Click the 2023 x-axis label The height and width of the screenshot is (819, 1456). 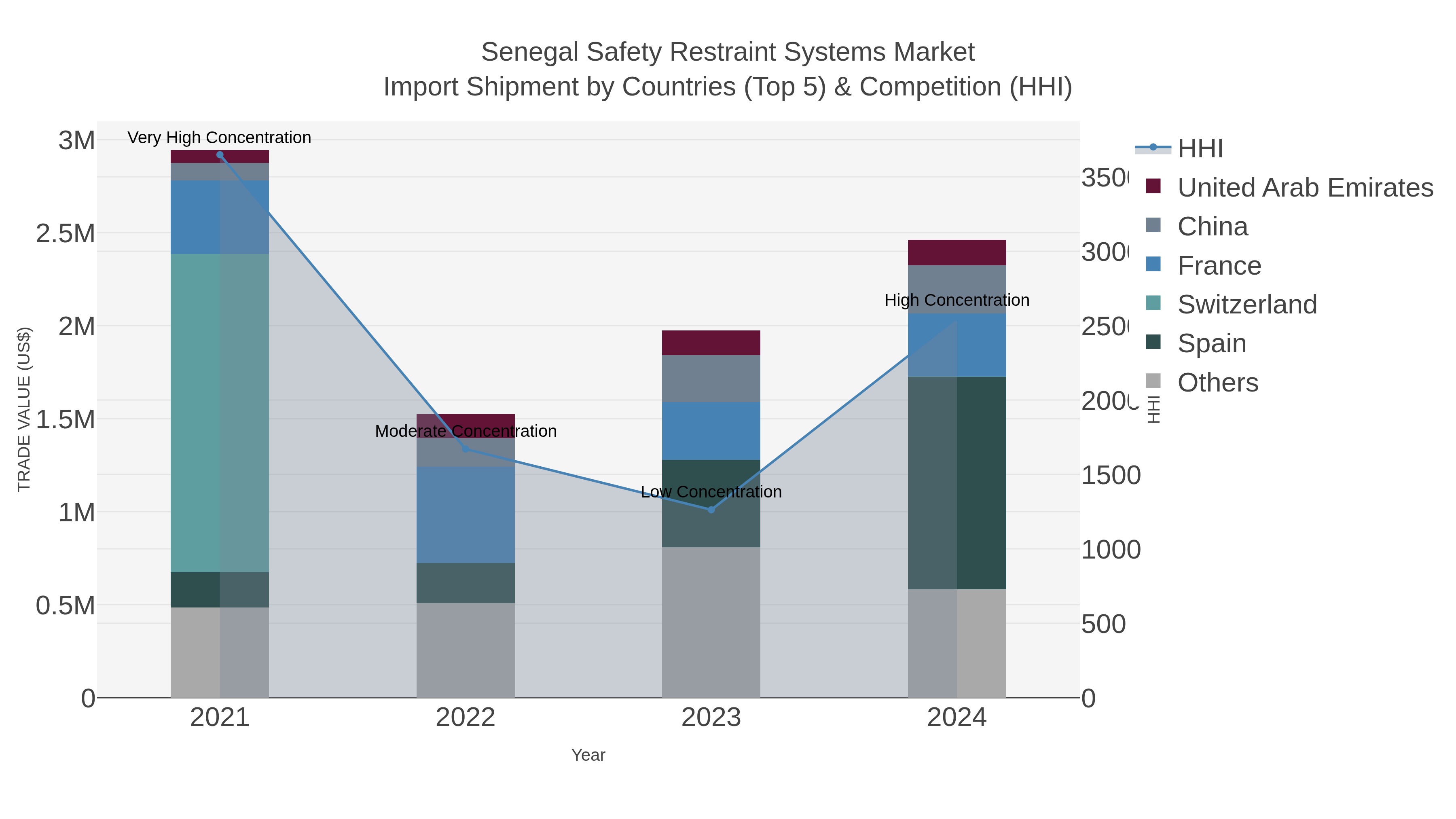(x=711, y=718)
